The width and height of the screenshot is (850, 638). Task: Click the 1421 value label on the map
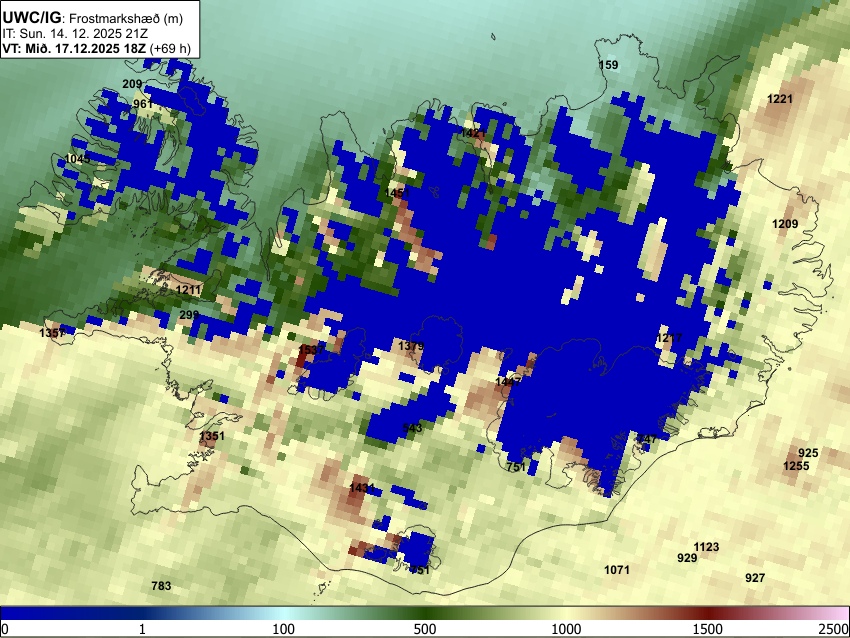[474, 133]
